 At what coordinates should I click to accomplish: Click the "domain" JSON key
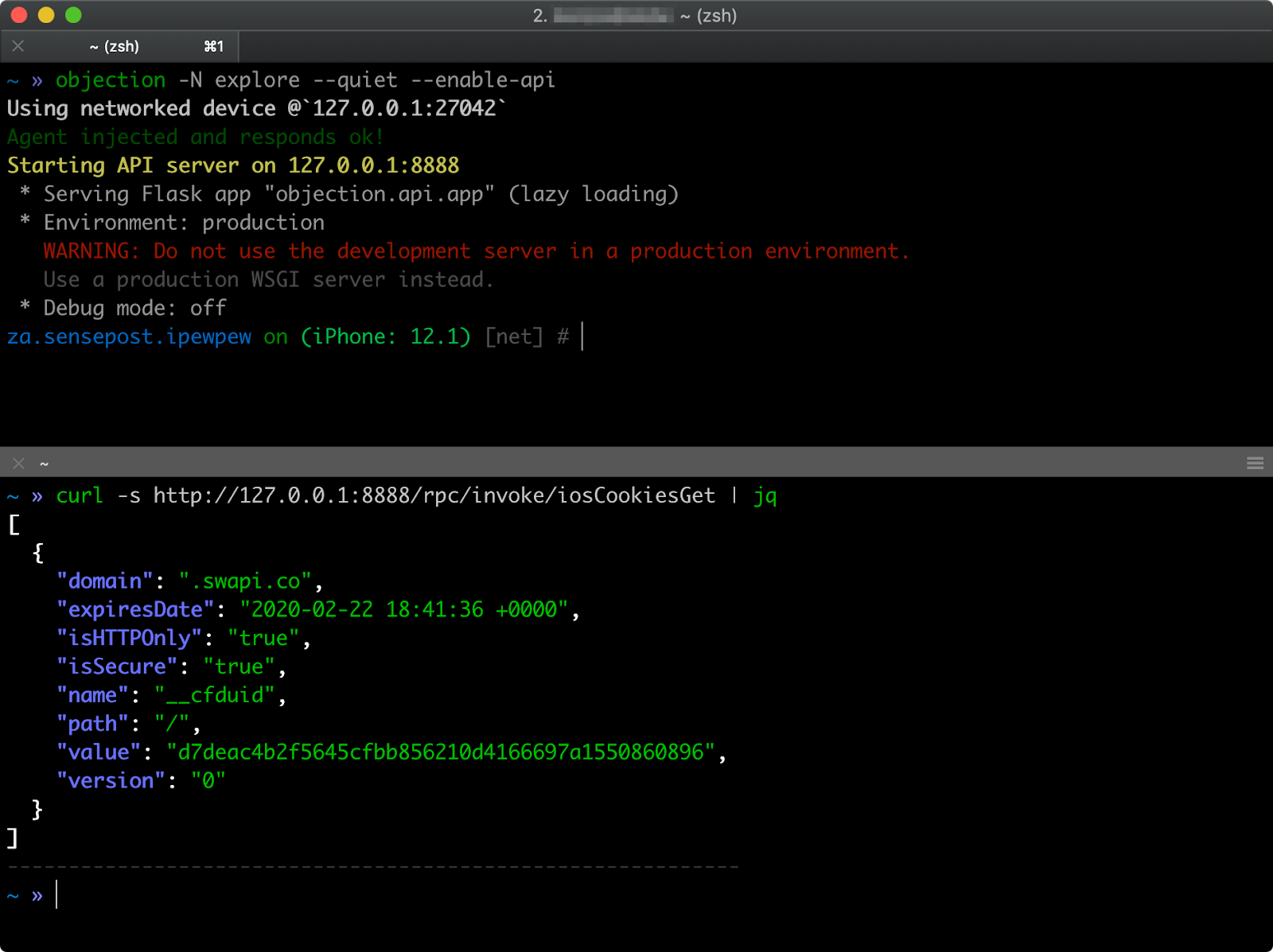click(104, 581)
